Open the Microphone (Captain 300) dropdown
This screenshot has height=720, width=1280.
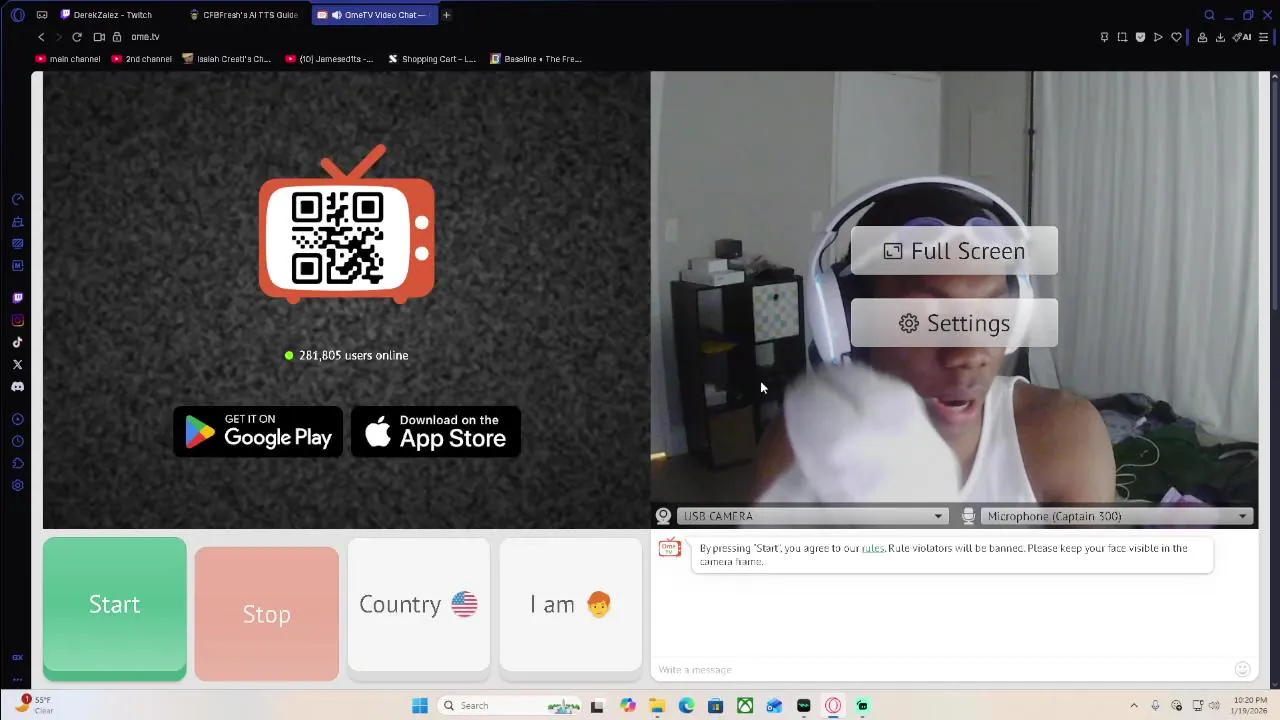click(x=1116, y=516)
